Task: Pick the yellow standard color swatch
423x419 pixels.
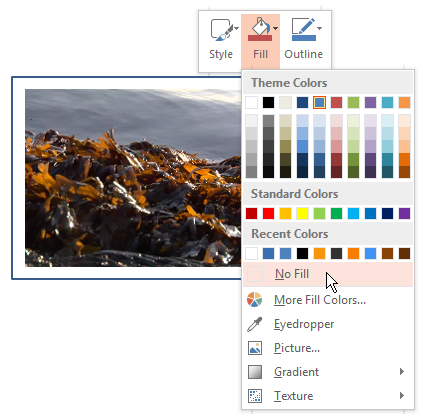Action: click(302, 213)
